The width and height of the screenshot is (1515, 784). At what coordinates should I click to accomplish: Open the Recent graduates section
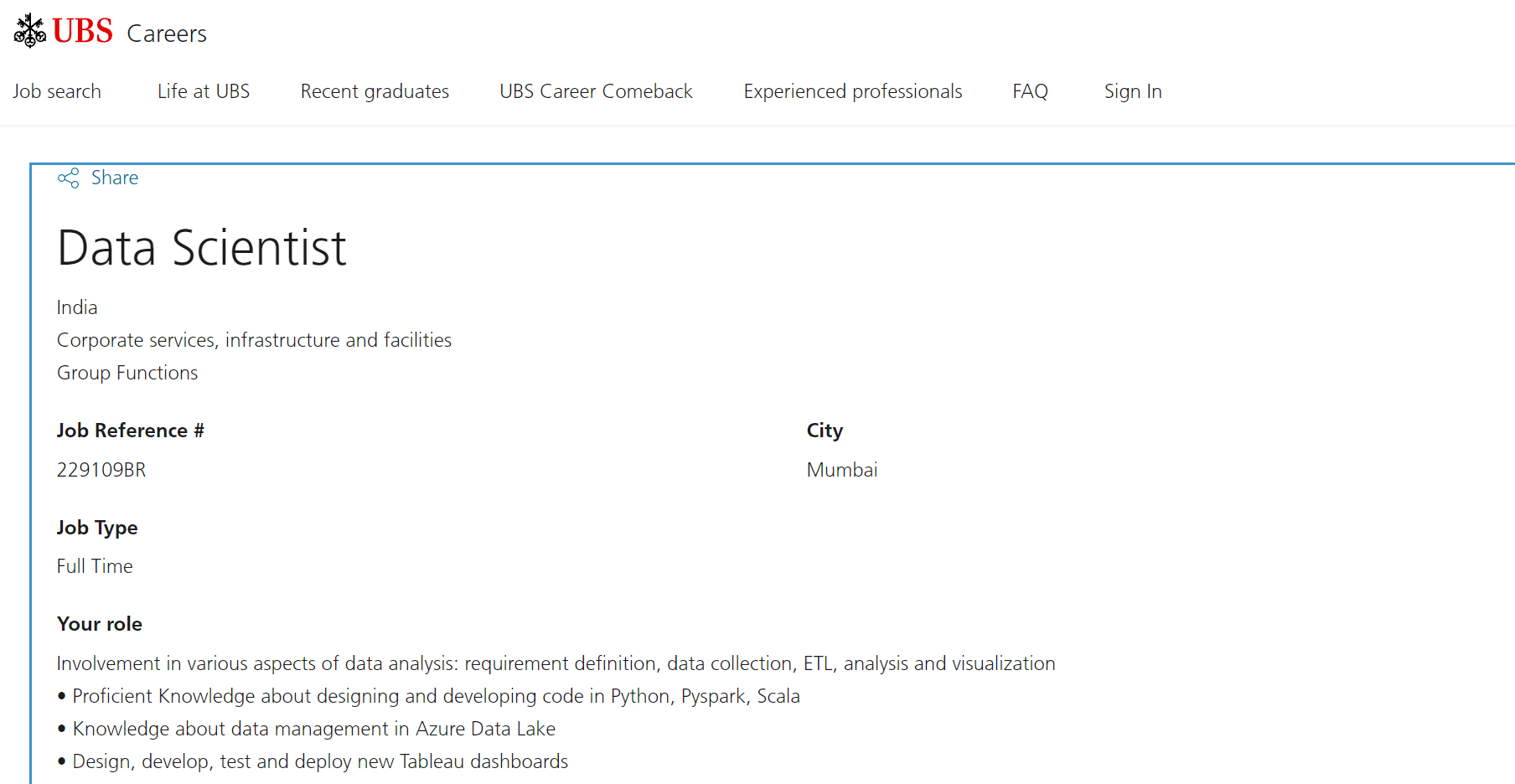click(375, 91)
